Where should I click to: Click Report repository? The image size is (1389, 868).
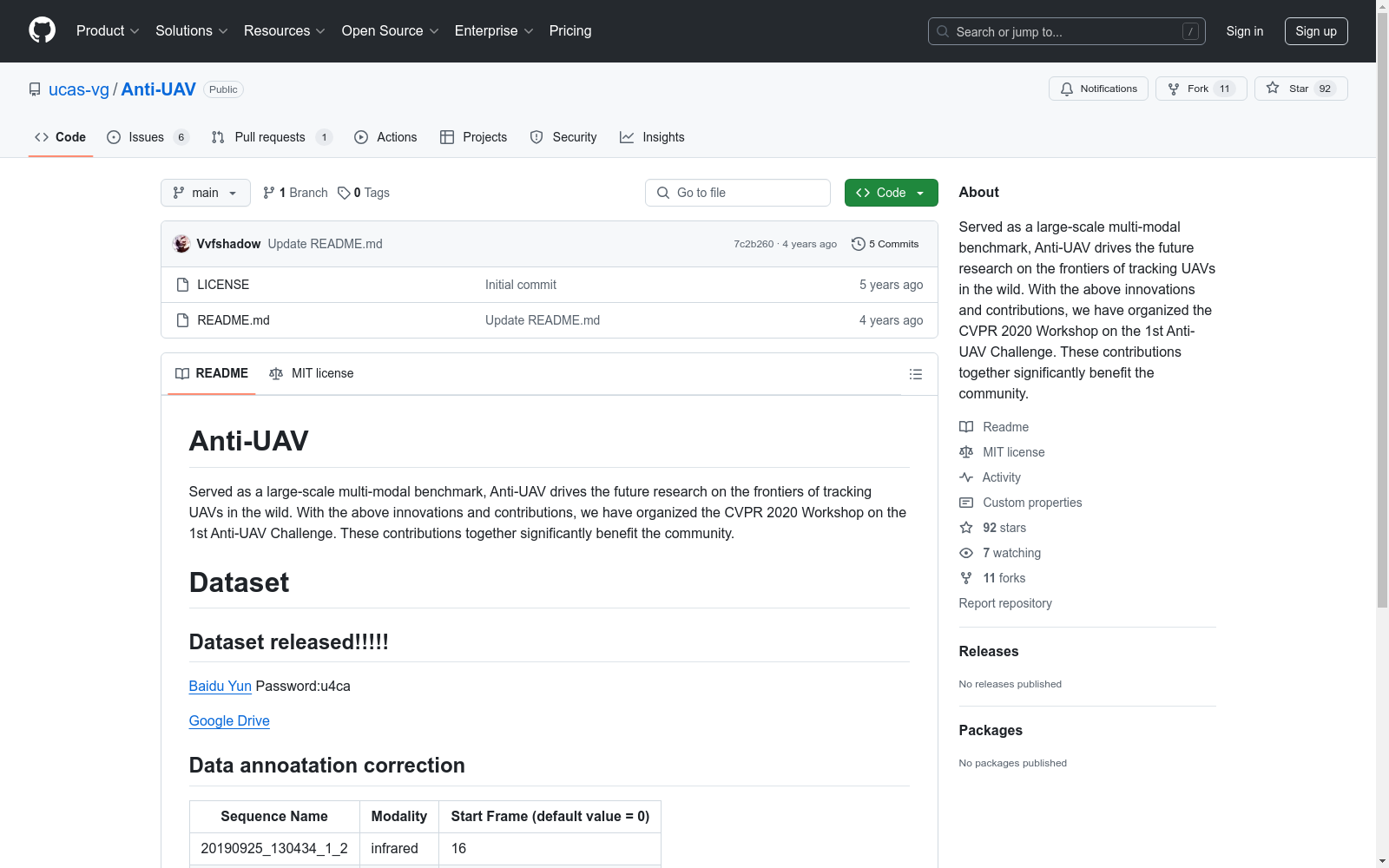click(x=1005, y=603)
